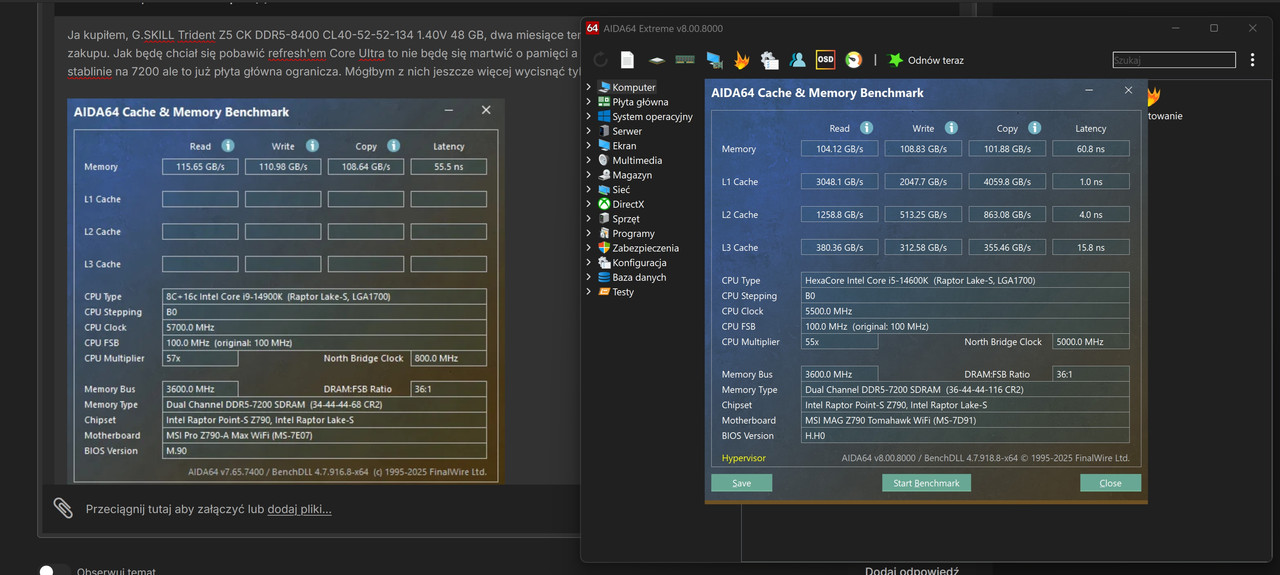This screenshot has width=1280, height=575.
Task: Click the Save button in benchmark dialog
Action: 741,483
